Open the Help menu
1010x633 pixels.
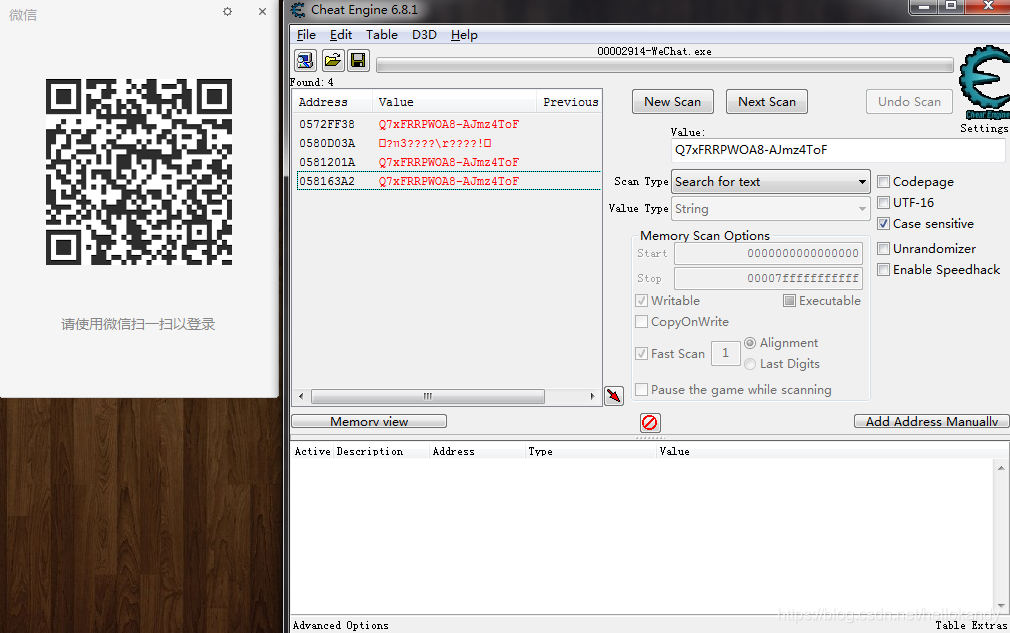(x=464, y=35)
